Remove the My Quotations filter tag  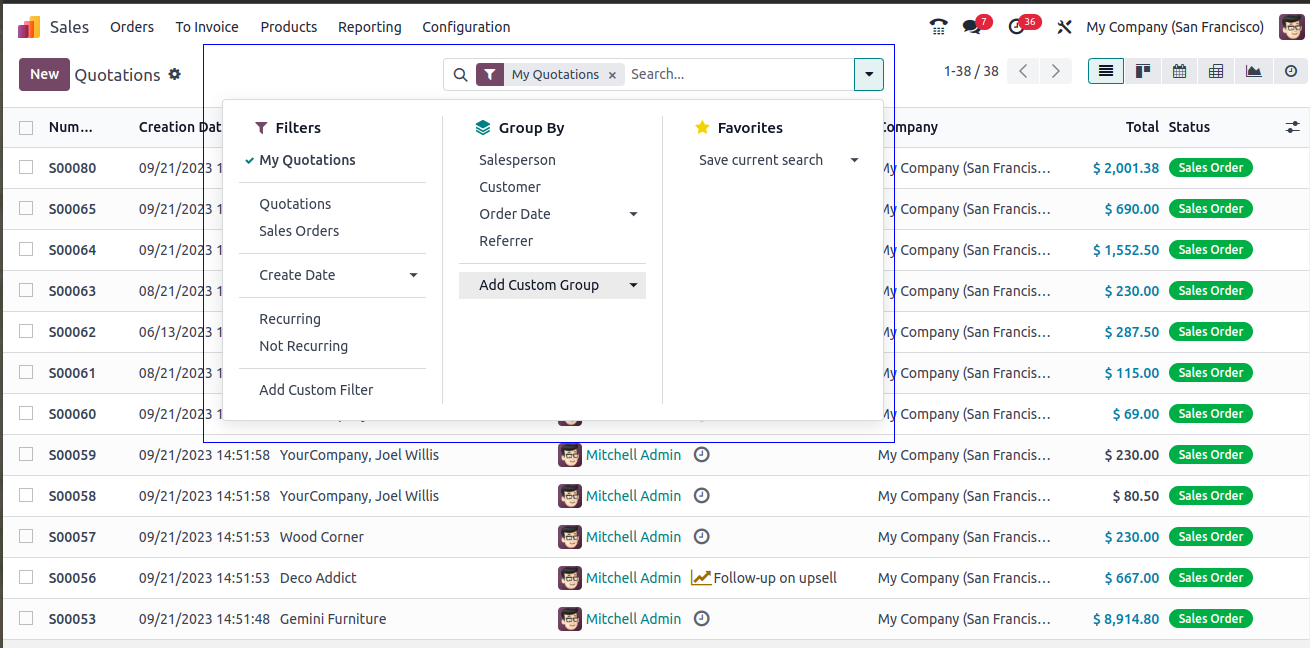point(612,75)
